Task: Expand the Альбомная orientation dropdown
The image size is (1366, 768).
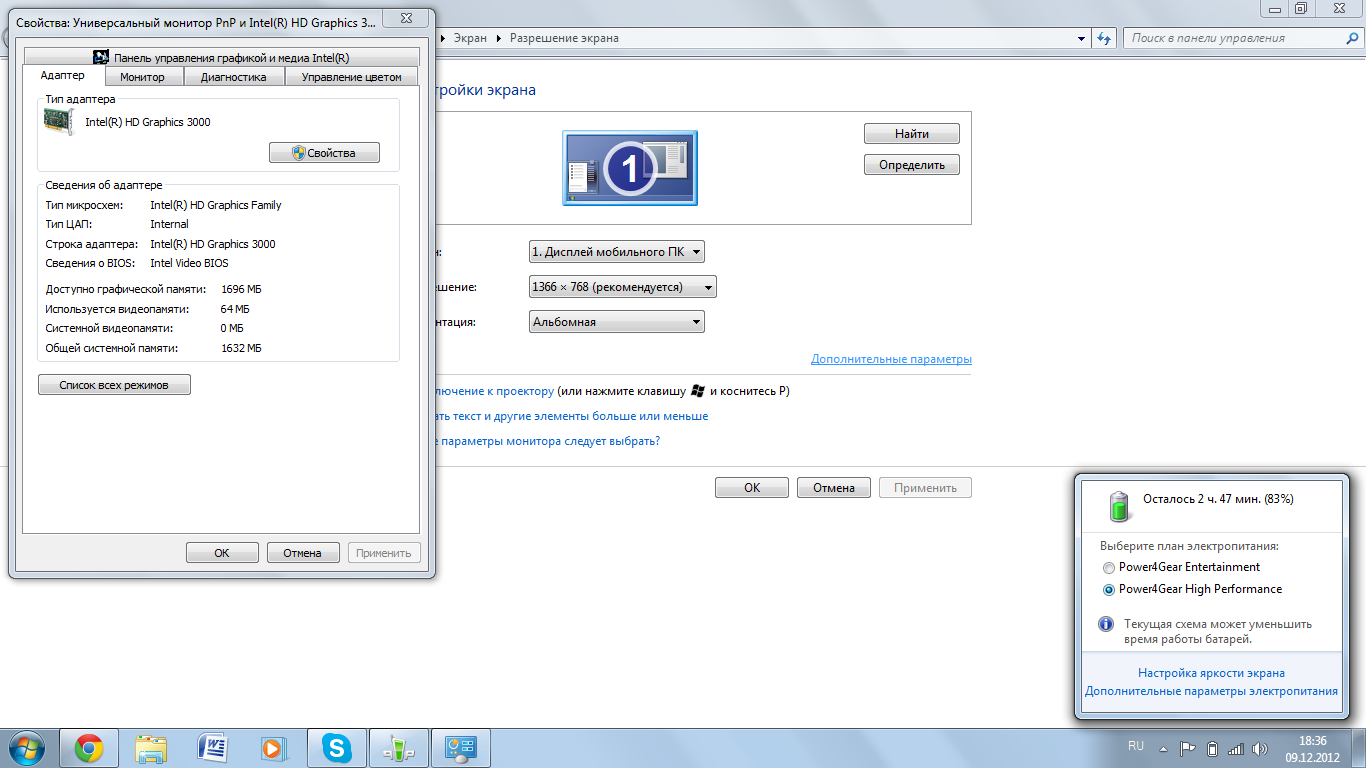Action: [616, 322]
